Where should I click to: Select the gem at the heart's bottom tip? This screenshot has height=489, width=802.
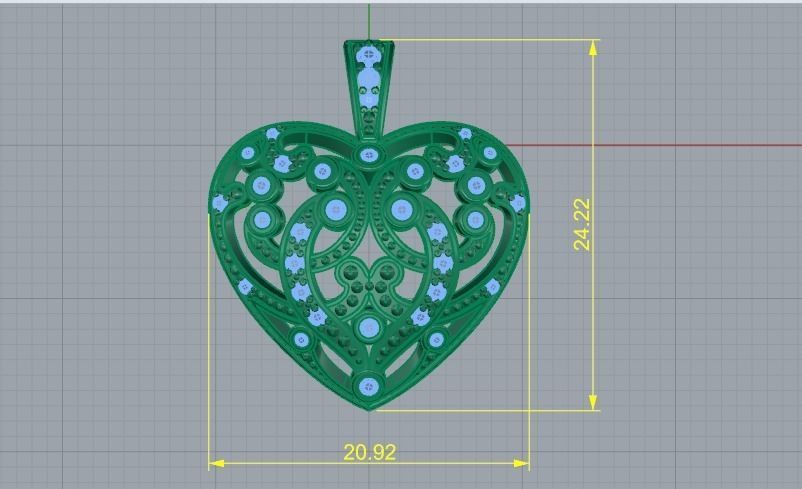pyautogui.click(x=368, y=386)
